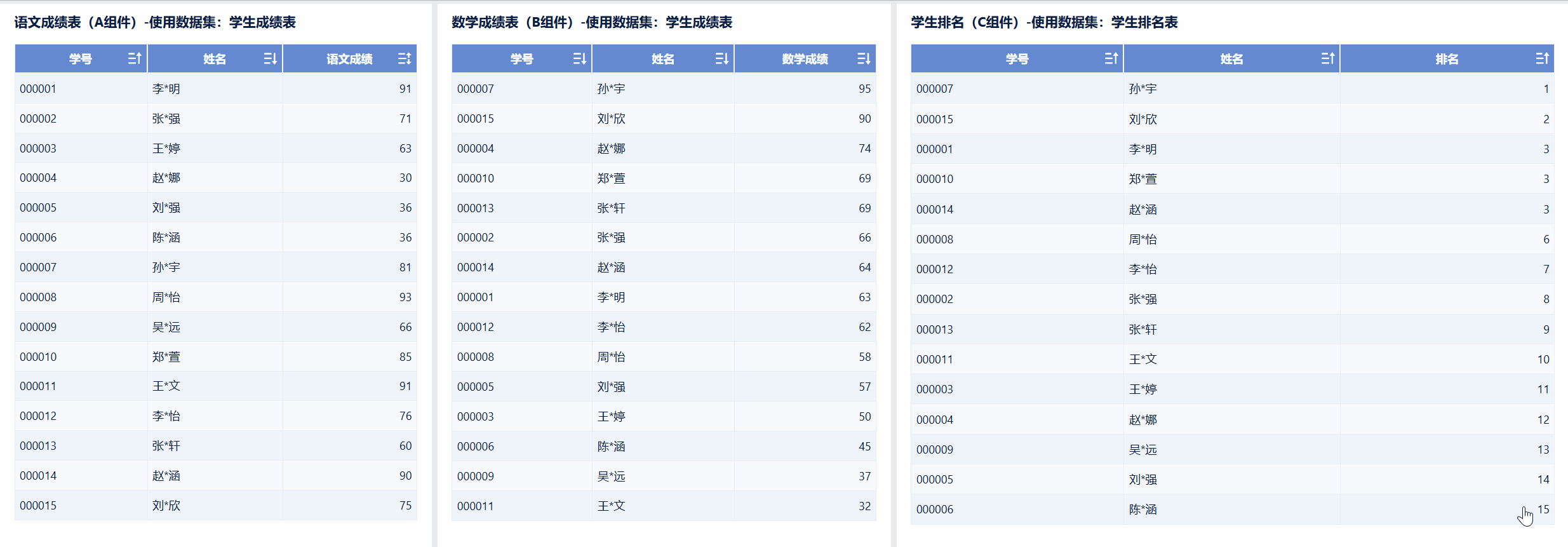The height and width of the screenshot is (547, 1568).
Task: Click 数学成绩 column header text
Action: click(x=805, y=59)
